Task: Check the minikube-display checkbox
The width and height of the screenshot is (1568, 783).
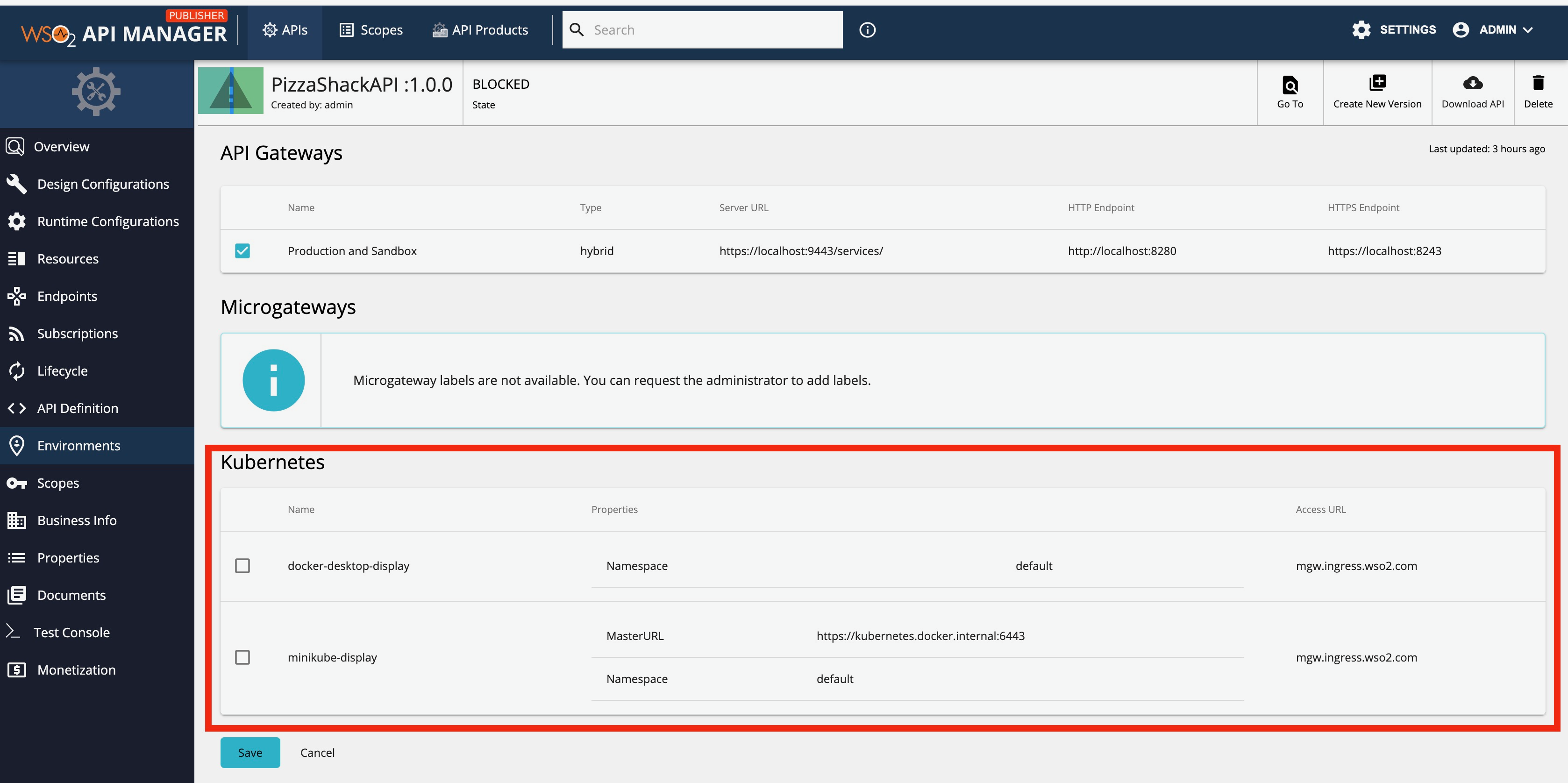Action: [x=242, y=658]
